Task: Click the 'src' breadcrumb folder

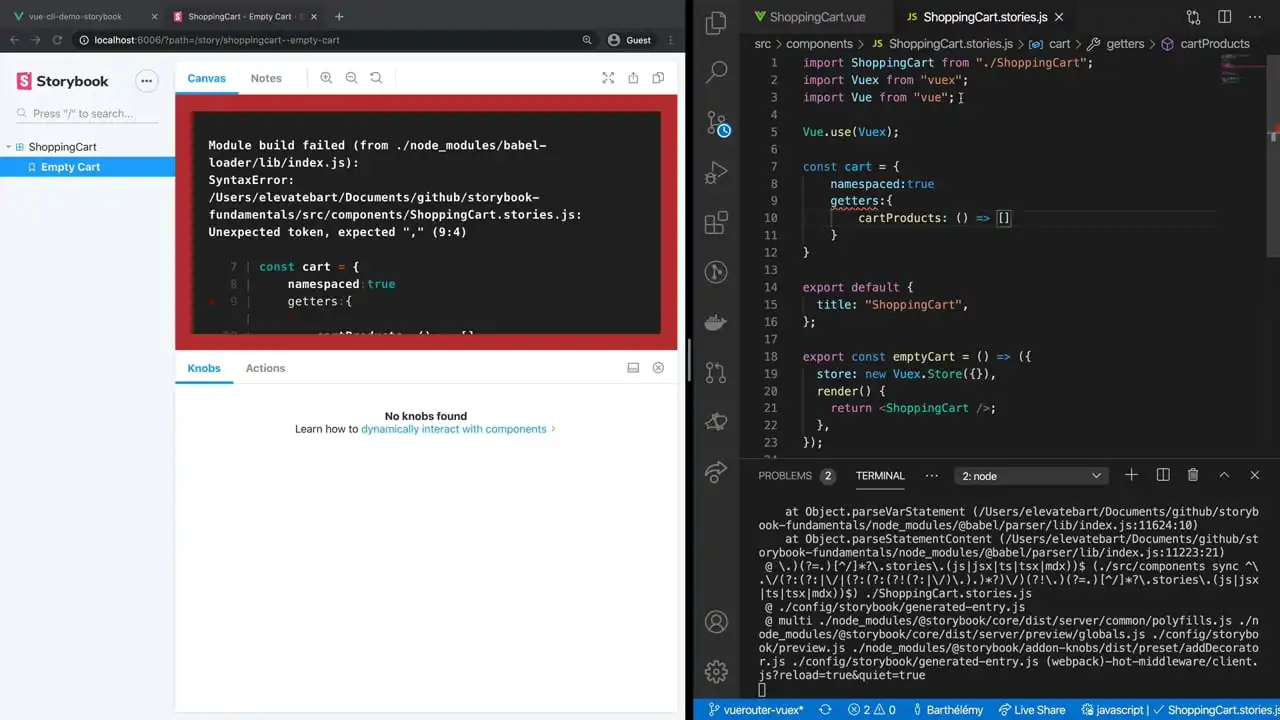Action: point(763,44)
